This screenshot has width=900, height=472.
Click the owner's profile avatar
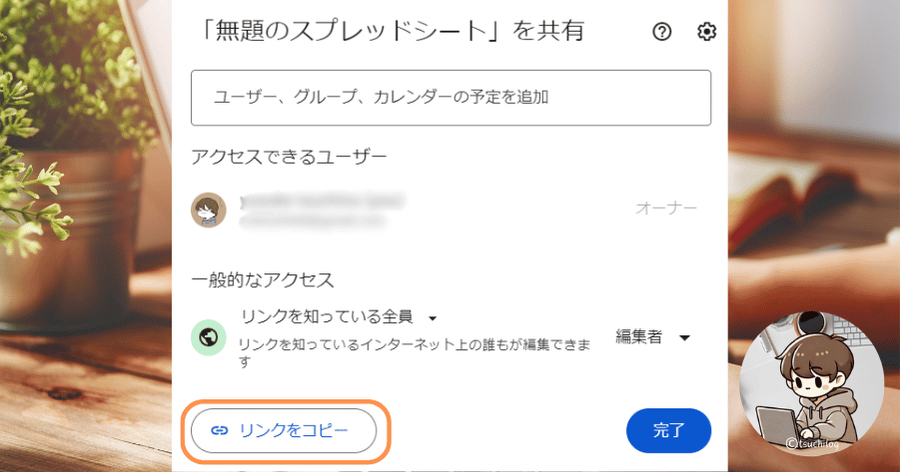tap(208, 209)
